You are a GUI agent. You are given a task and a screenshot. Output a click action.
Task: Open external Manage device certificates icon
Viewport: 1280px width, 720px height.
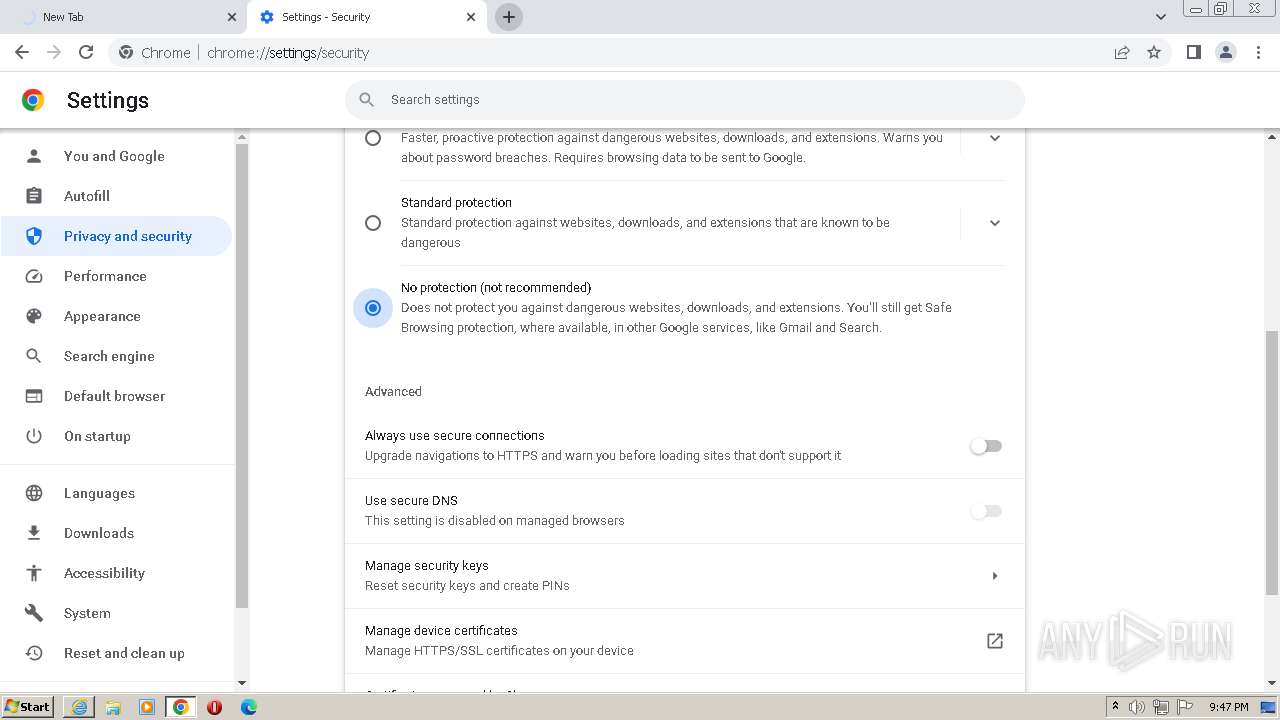995,641
